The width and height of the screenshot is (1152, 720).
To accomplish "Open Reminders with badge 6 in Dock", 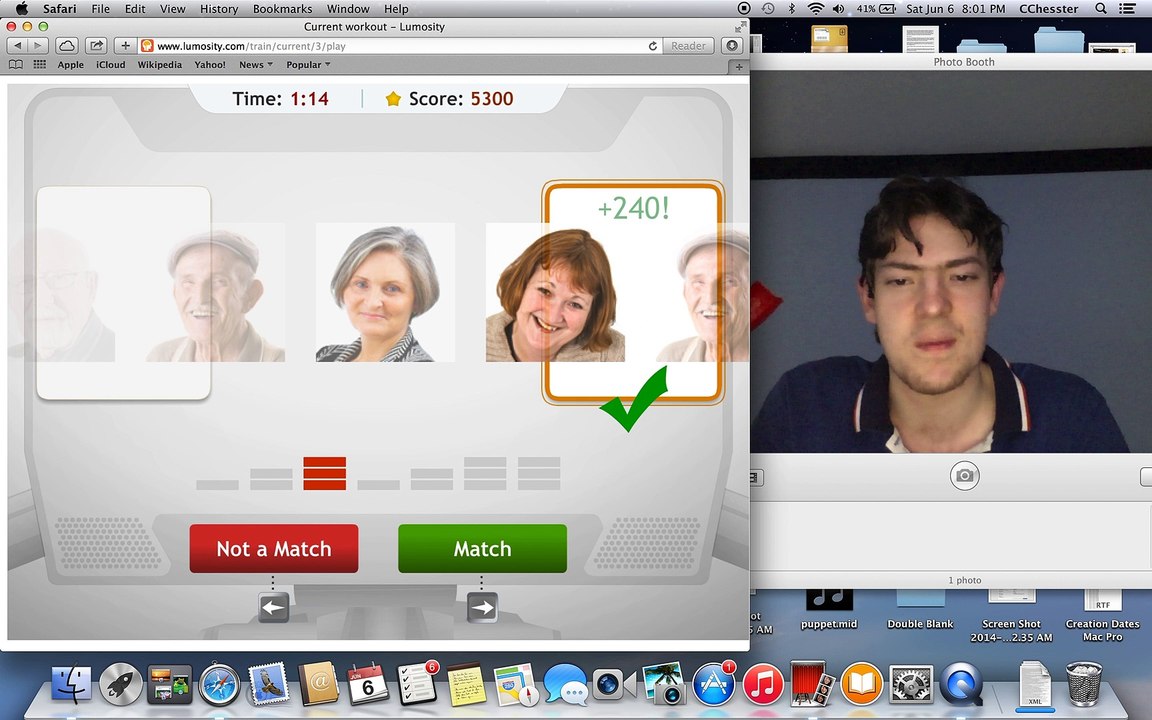I will pos(417,684).
